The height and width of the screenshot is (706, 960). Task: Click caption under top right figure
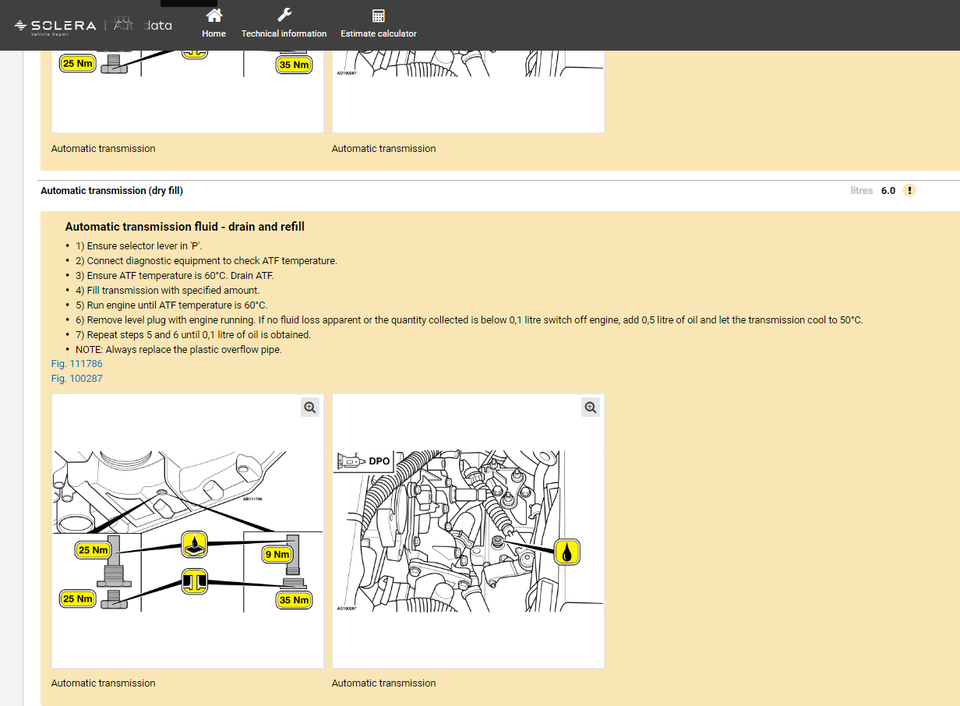(383, 148)
